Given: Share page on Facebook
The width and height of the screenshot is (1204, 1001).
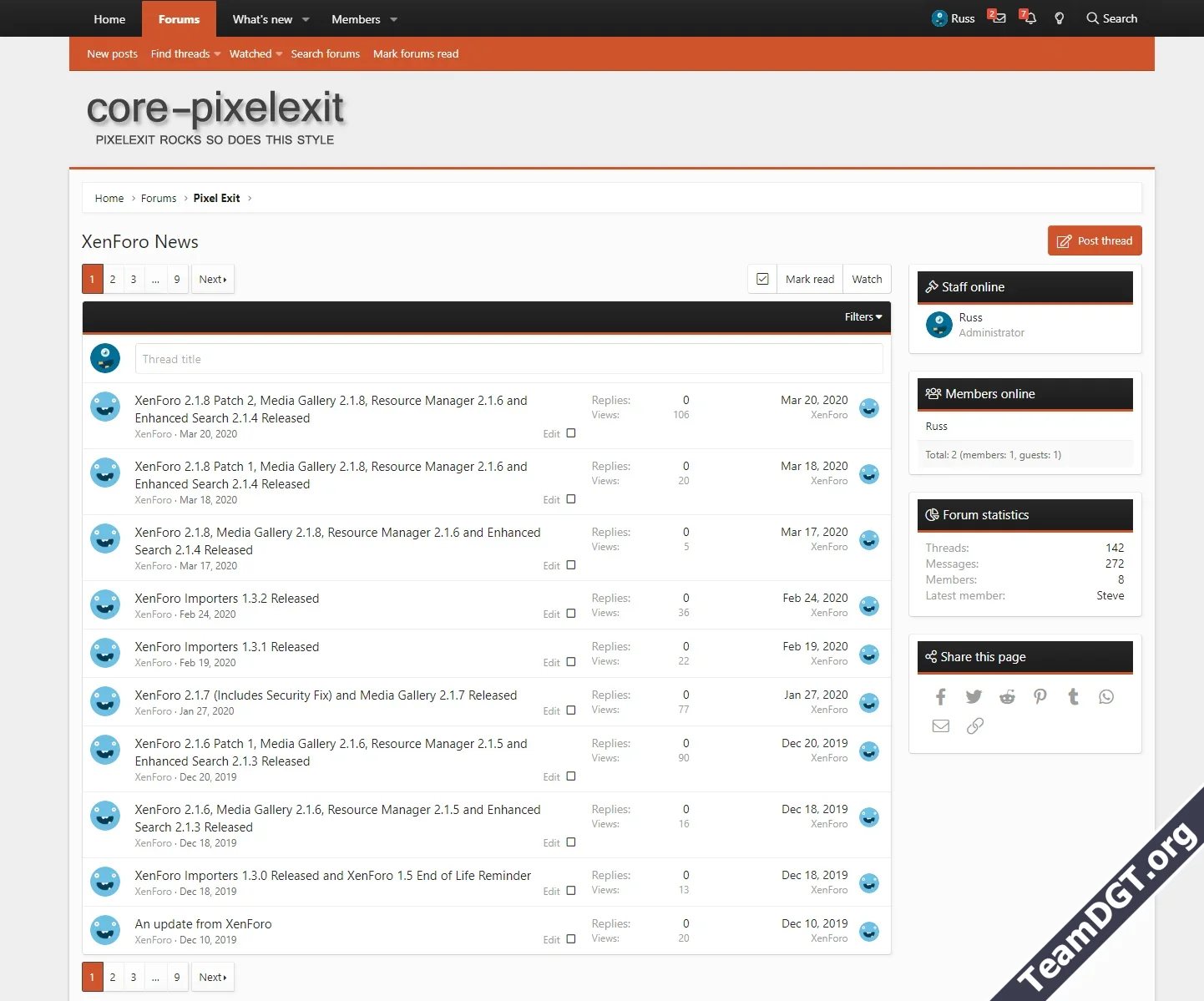Looking at the screenshot, I should point(941,697).
